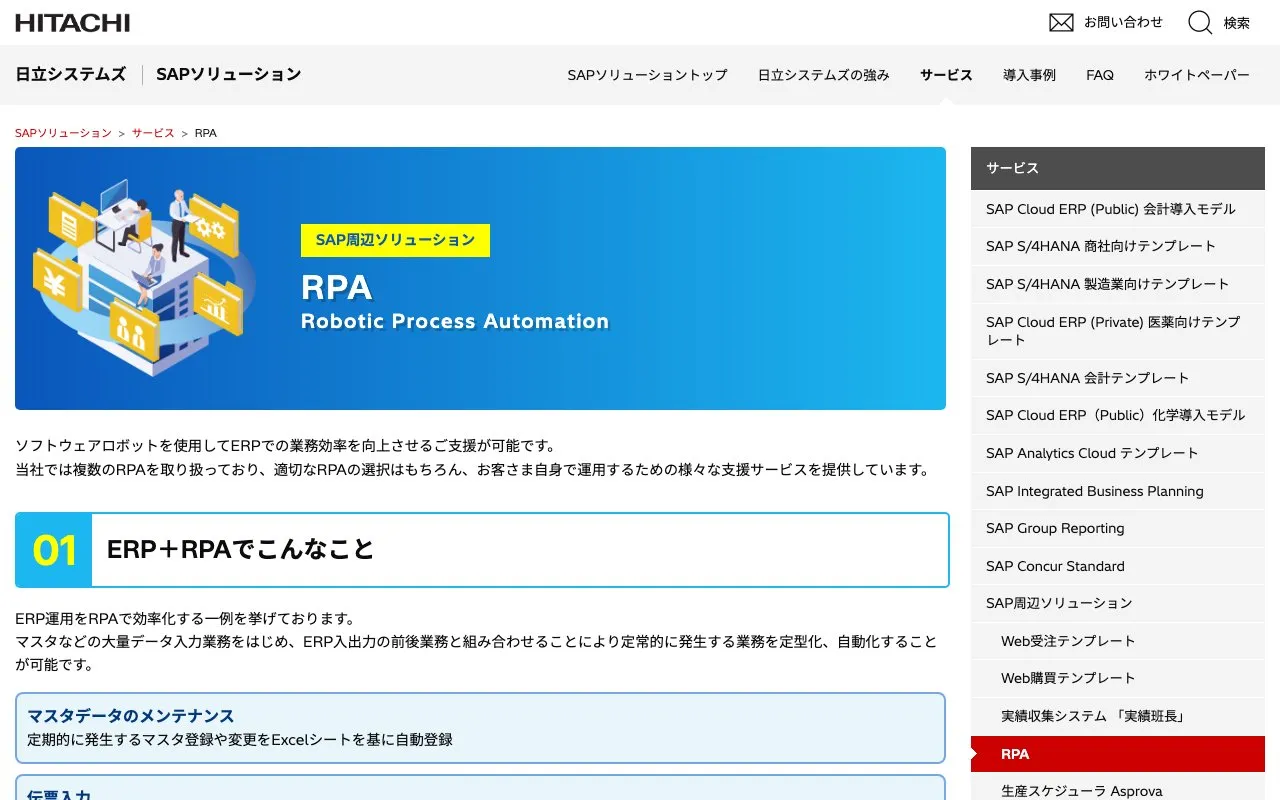This screenshot has height=800, width=1280.
Task: Select サービス in top navigation
Action: click(x=946, y=75)
